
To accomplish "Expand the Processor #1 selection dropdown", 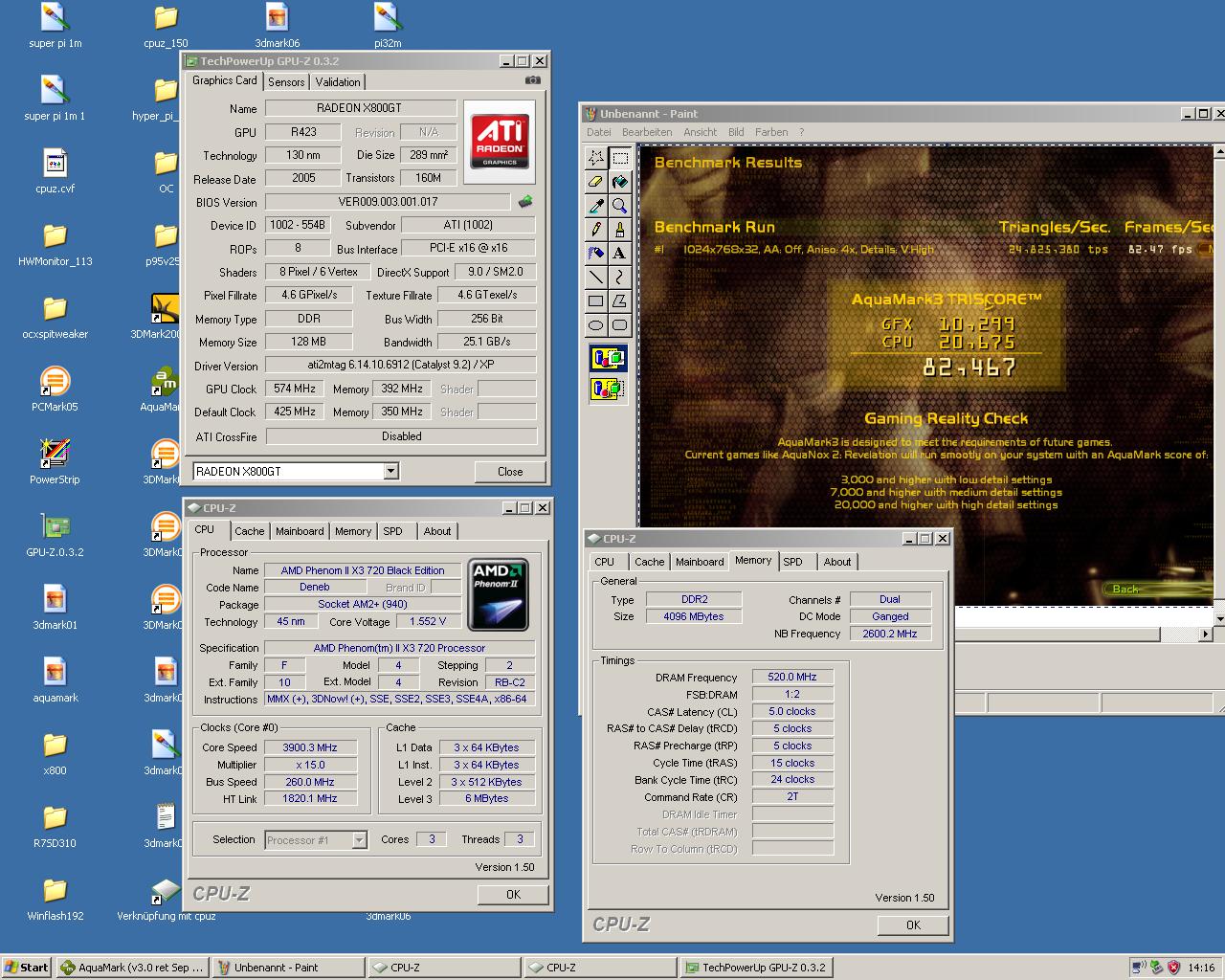I will [359, 840].
